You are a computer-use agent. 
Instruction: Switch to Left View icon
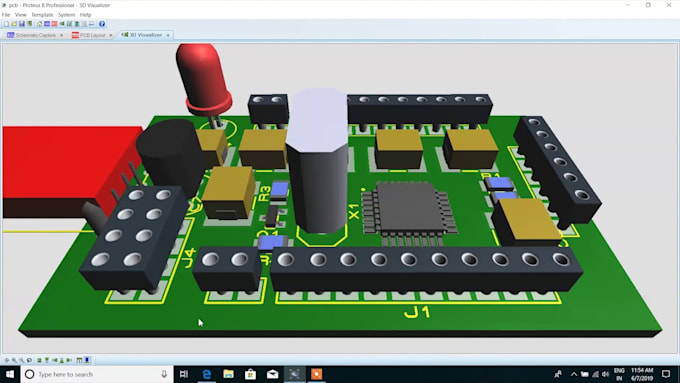coord(55,360)
